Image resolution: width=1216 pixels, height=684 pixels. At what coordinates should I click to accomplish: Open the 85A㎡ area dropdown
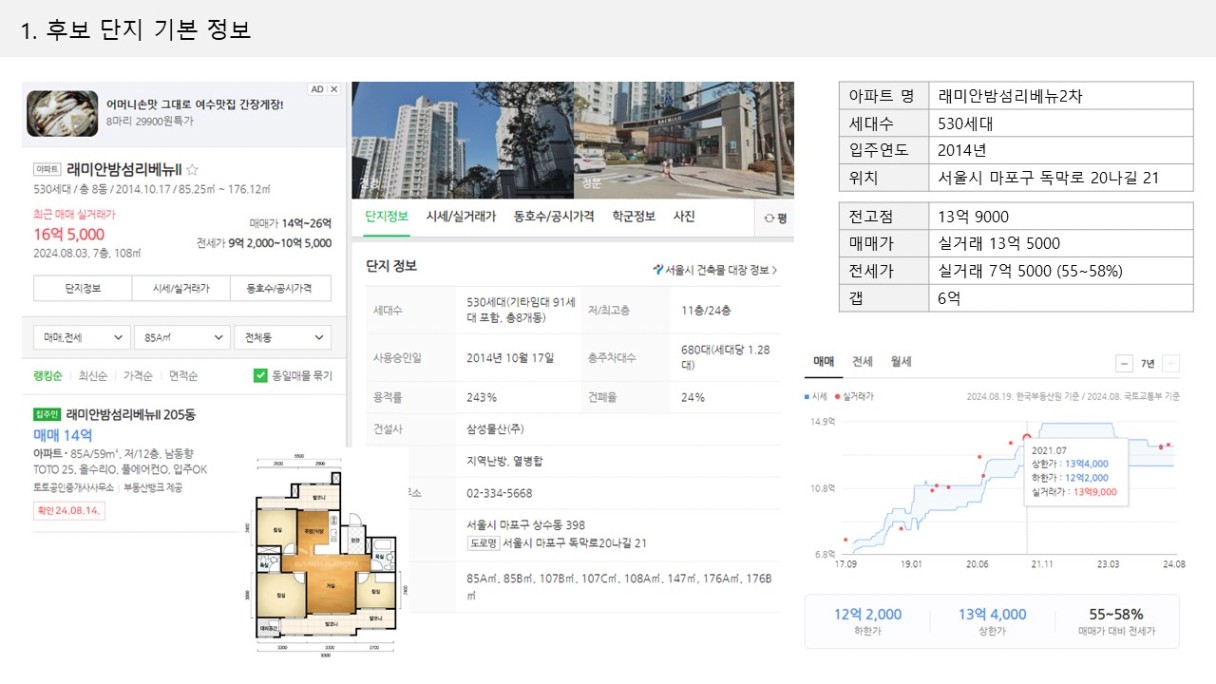coord(182,338)
